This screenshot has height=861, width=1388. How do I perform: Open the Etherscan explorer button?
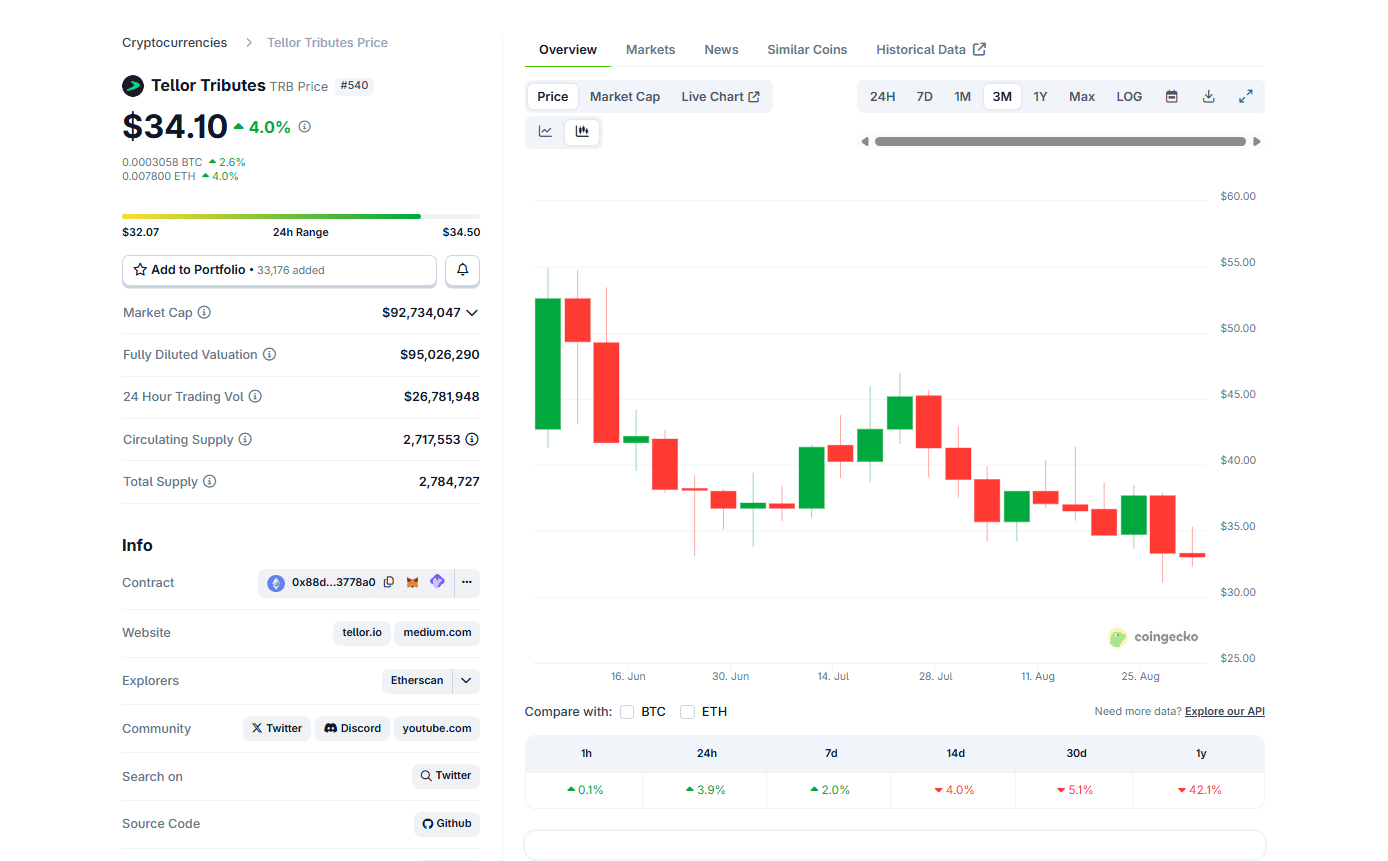tap(417, 681)
